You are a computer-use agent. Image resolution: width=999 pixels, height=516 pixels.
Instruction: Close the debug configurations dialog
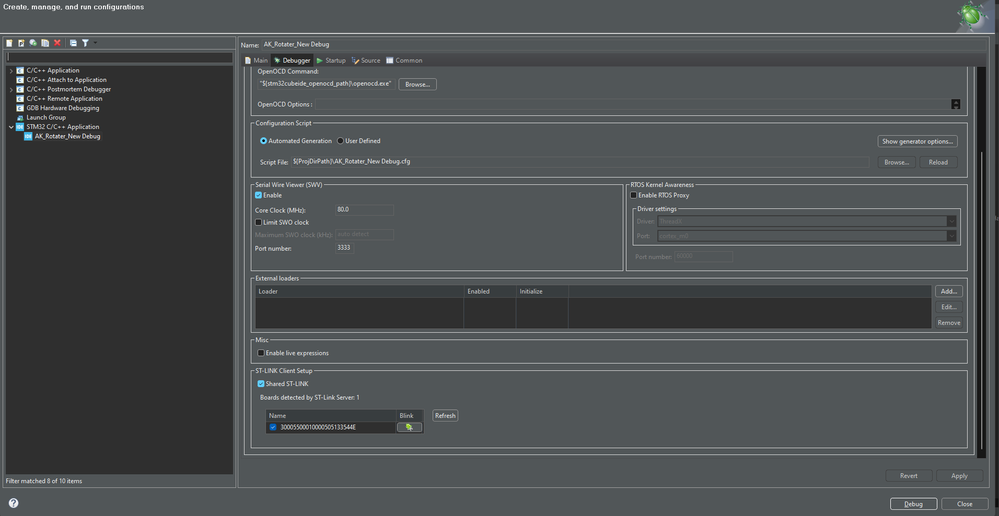[x=965, y=504]
